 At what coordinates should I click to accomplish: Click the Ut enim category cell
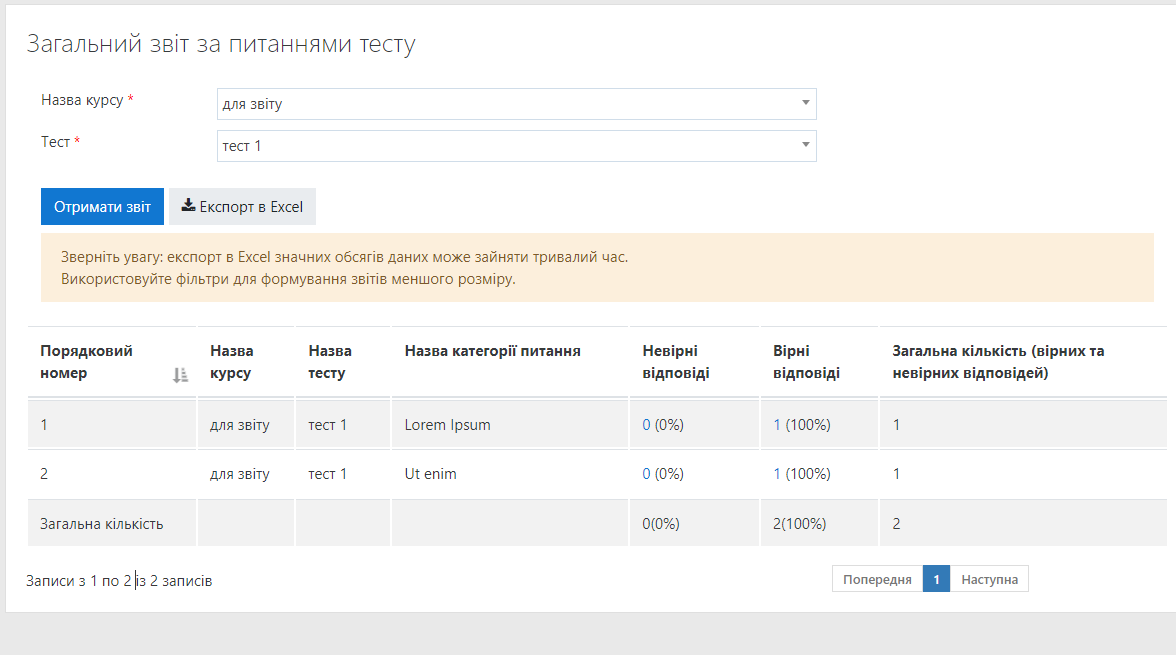tap(509, 473)
